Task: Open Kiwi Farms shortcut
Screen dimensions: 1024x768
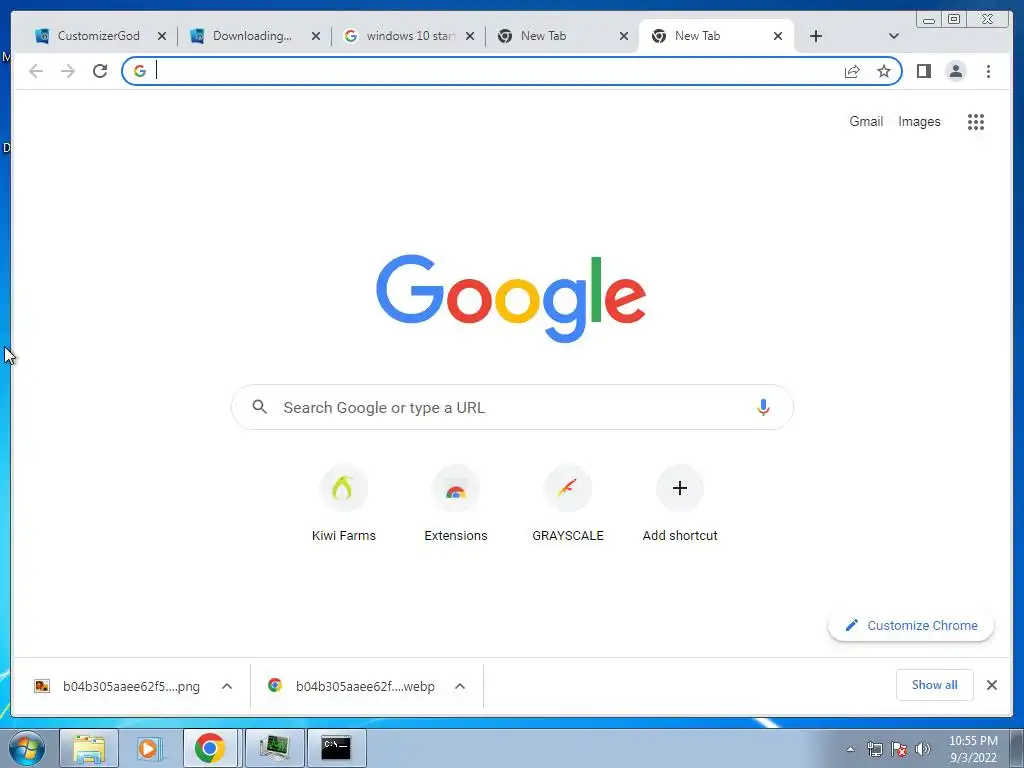Action: (344, 503)
